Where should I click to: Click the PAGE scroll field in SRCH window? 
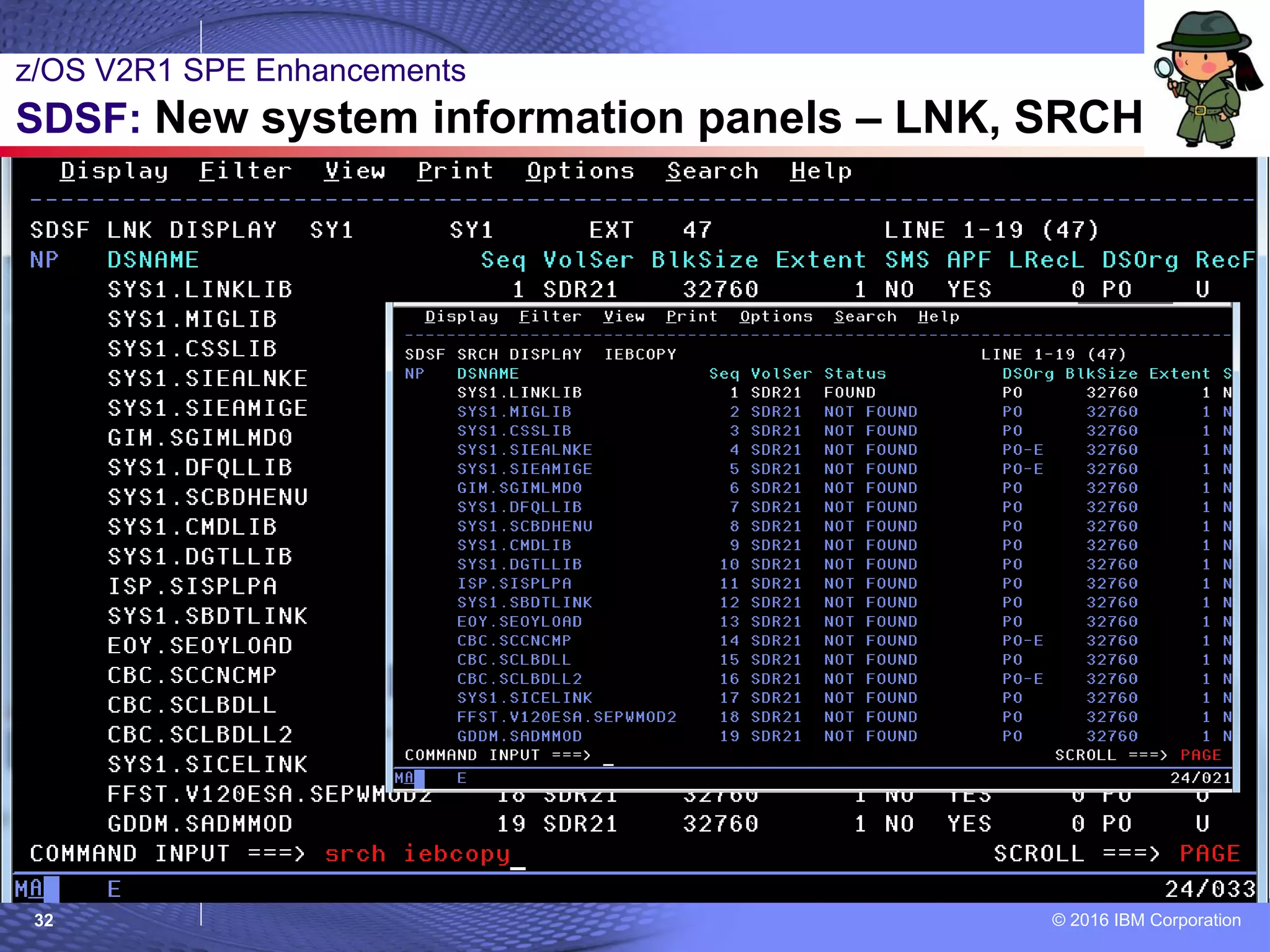click(1201, 755)
